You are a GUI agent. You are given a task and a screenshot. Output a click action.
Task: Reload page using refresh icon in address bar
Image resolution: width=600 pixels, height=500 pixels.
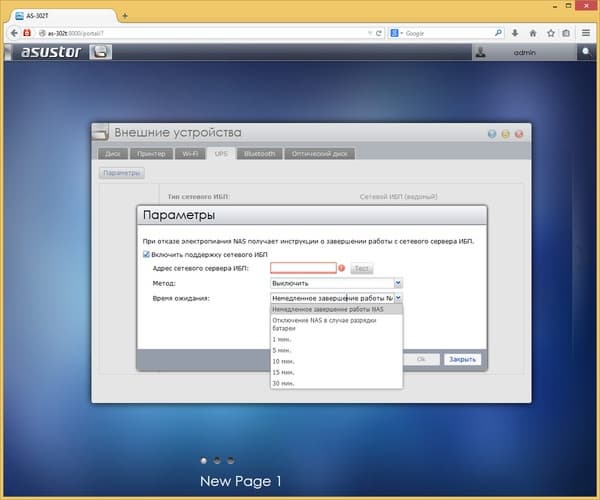click(x=379, y=33)
